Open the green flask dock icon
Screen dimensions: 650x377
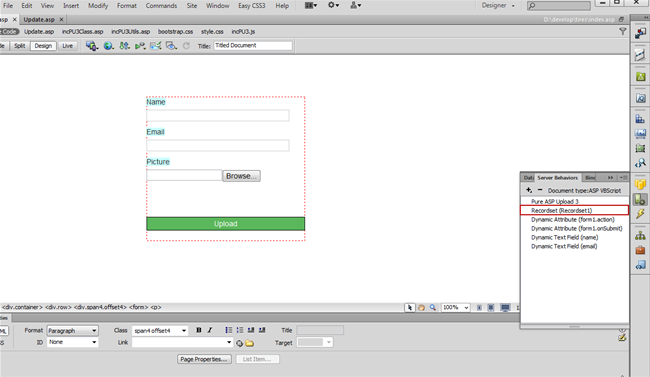coord(640,77)
